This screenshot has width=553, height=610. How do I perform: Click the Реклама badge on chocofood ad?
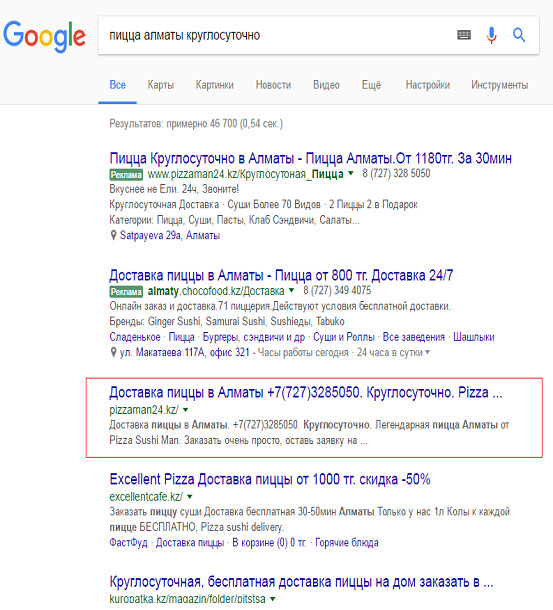click(x=126, y=291)
